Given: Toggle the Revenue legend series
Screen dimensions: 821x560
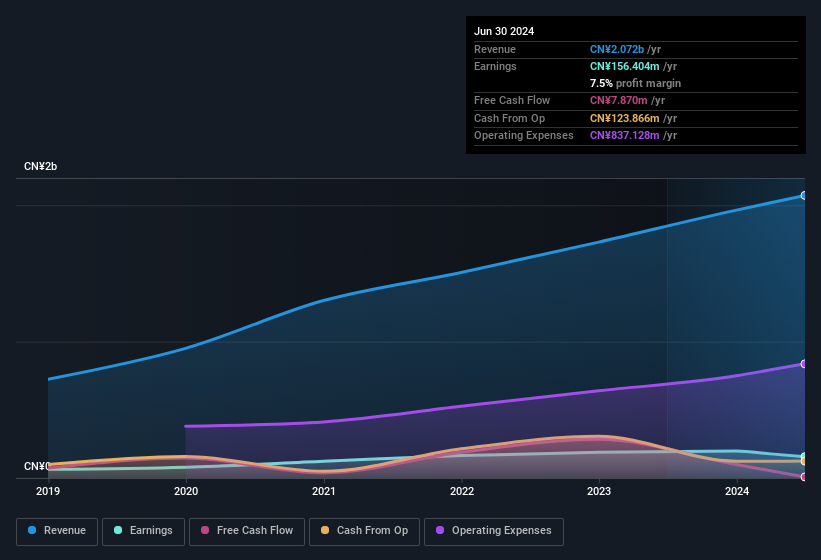Looking at the screenshot, I should [57, 531].
